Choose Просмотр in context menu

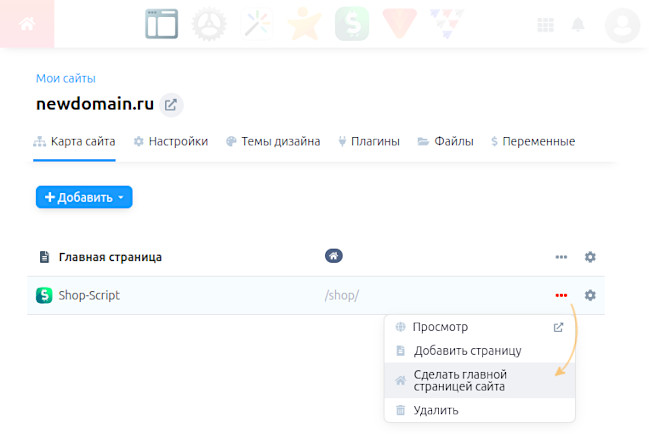point(440,327)
